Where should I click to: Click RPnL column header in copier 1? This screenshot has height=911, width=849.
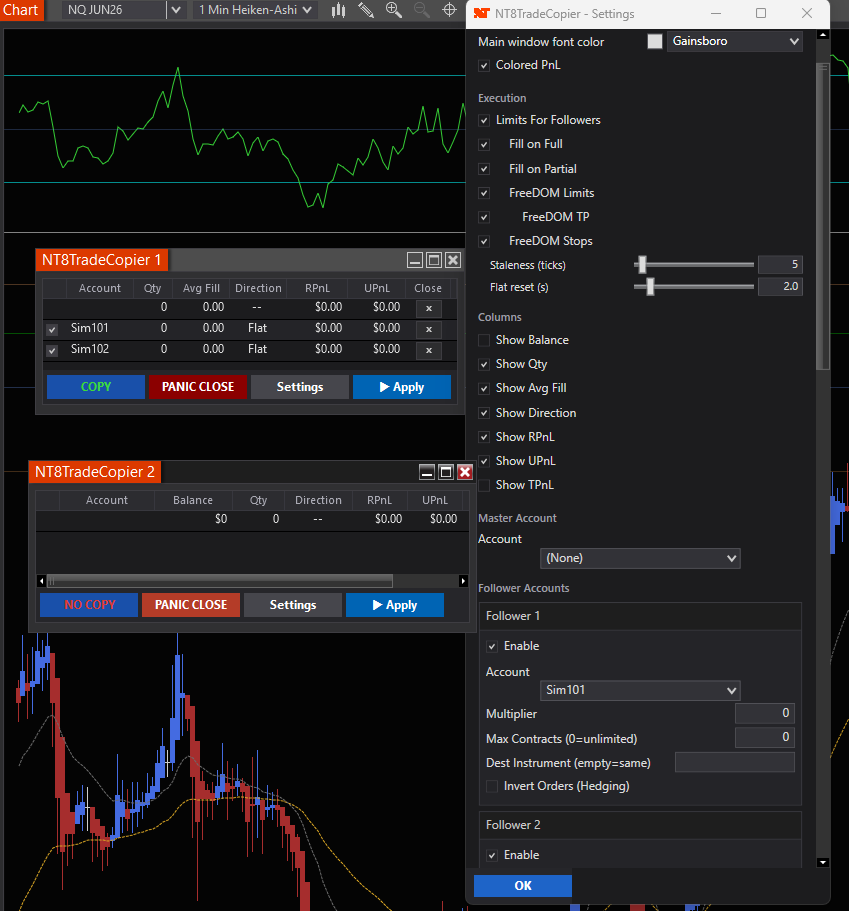click(x=317, y=288)
